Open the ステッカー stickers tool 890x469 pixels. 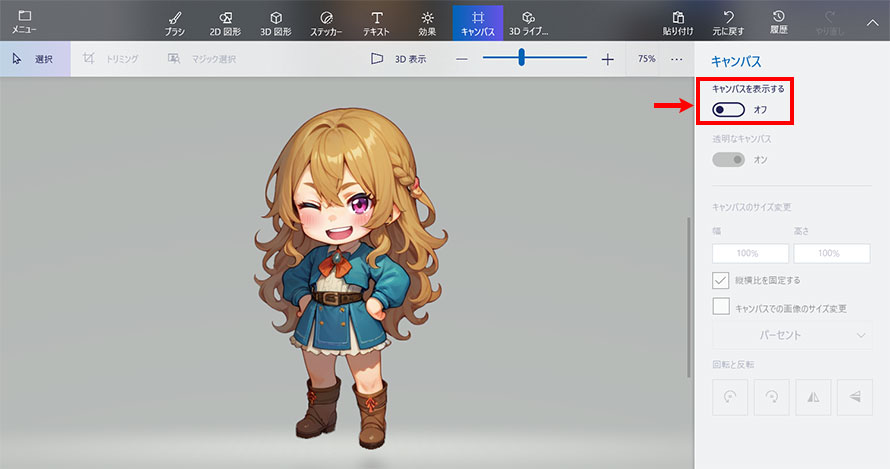[x=326, y=23]
